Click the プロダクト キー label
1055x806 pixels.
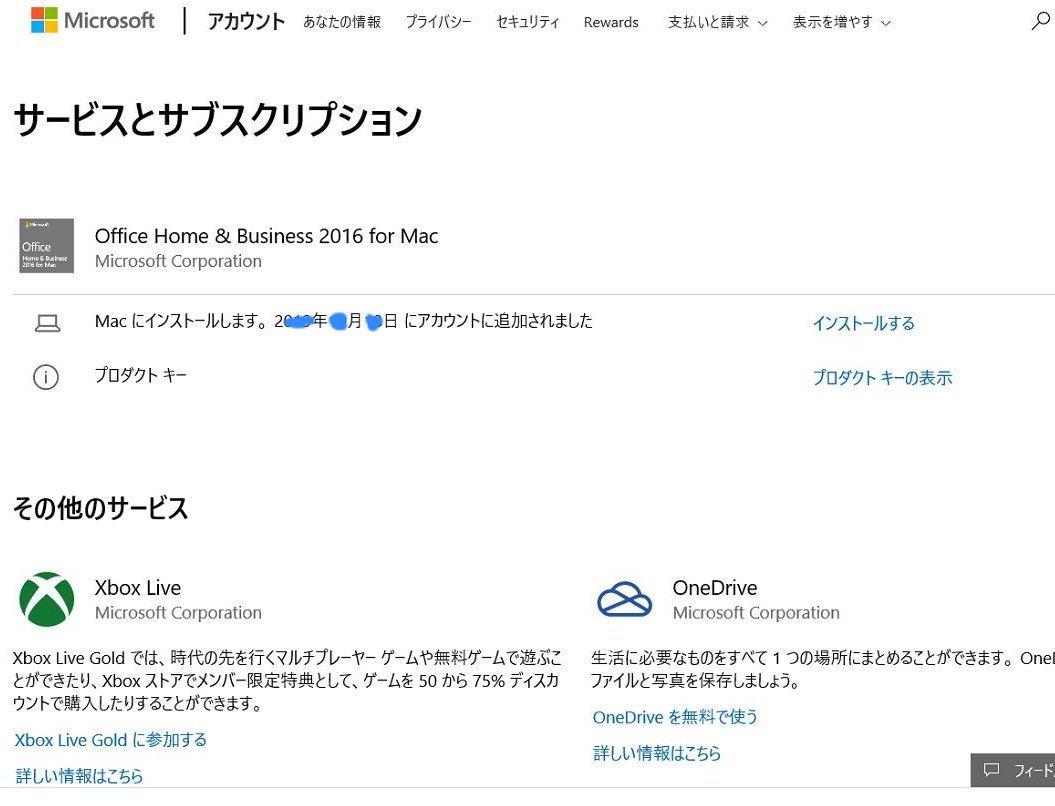coord(141,375)
